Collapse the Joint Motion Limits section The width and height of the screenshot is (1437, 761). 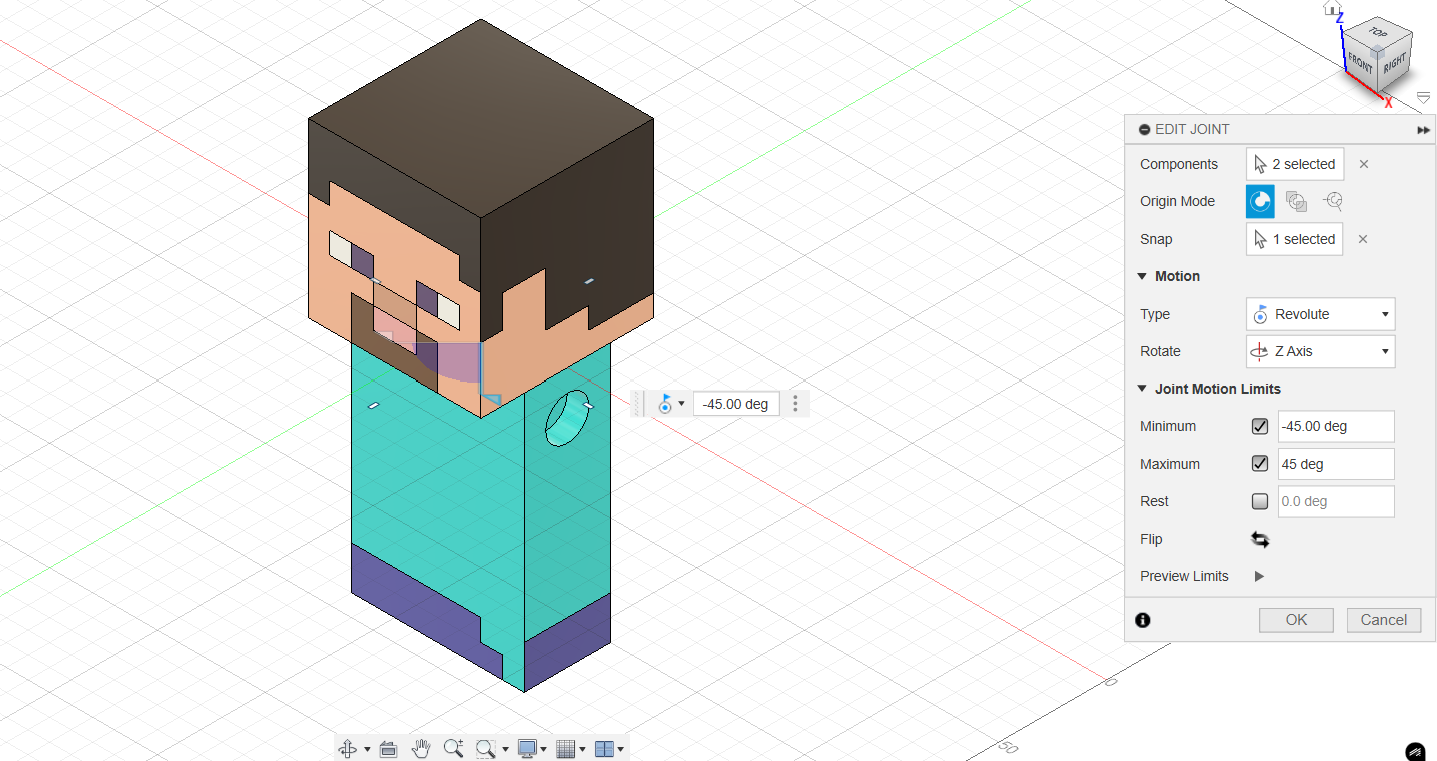1143,389
